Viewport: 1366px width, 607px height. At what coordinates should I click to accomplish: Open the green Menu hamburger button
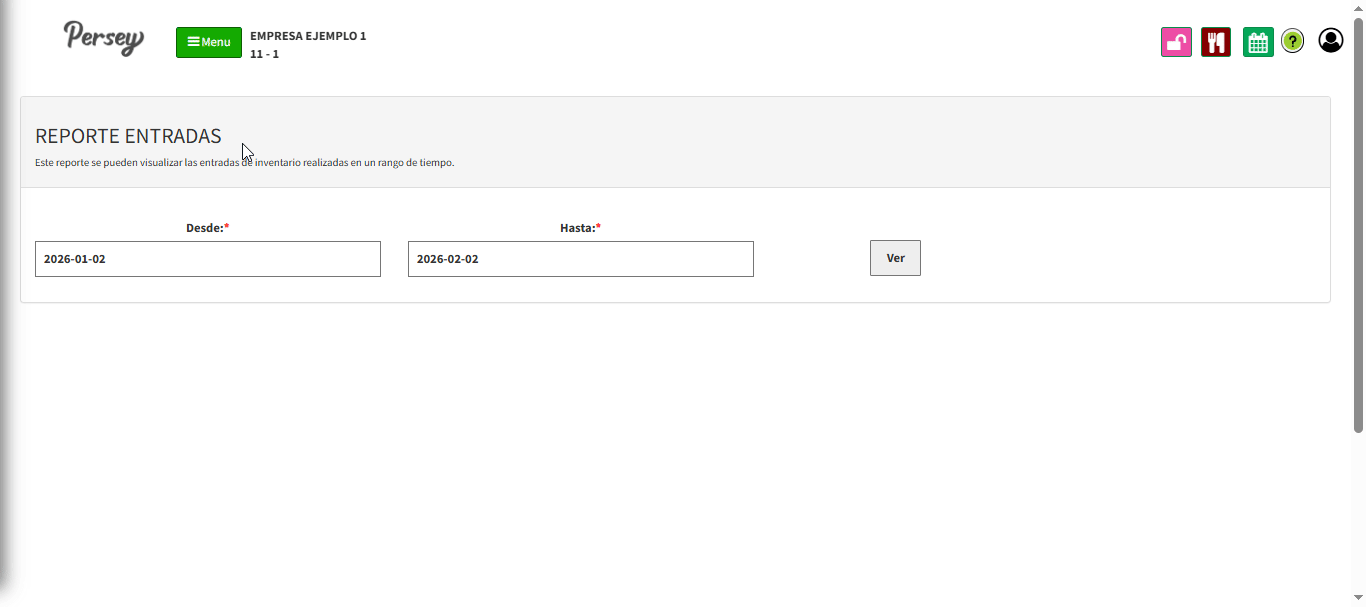point(208,42)
